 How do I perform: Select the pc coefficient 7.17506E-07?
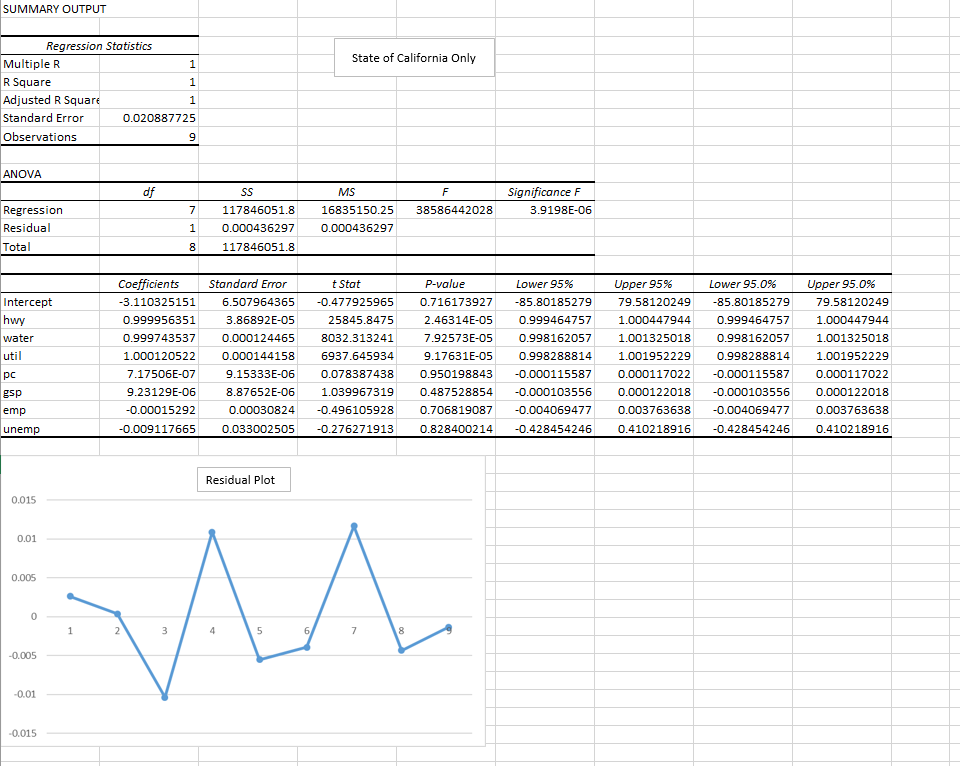pyautogui.click(x=149, y=374)
